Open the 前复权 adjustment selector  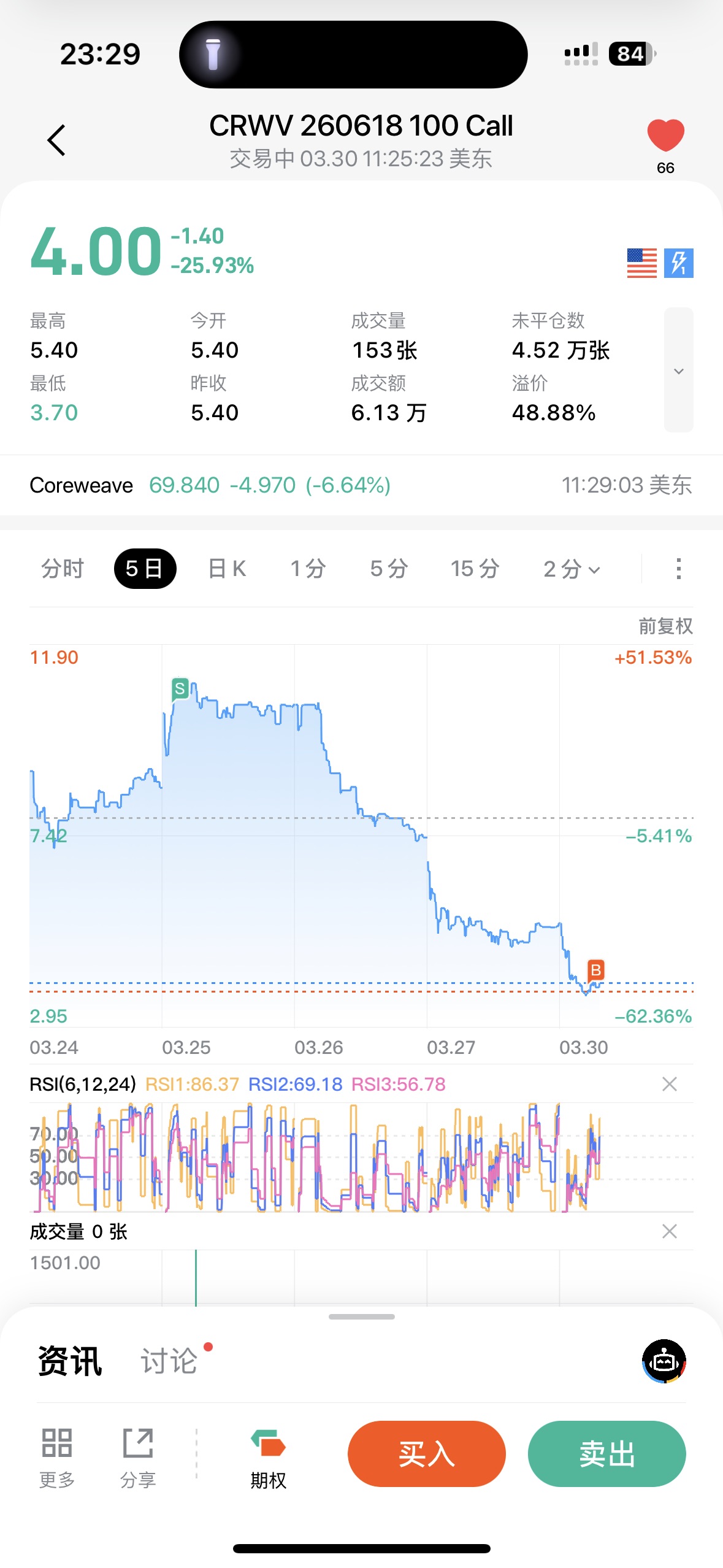[x=665, y=626]
